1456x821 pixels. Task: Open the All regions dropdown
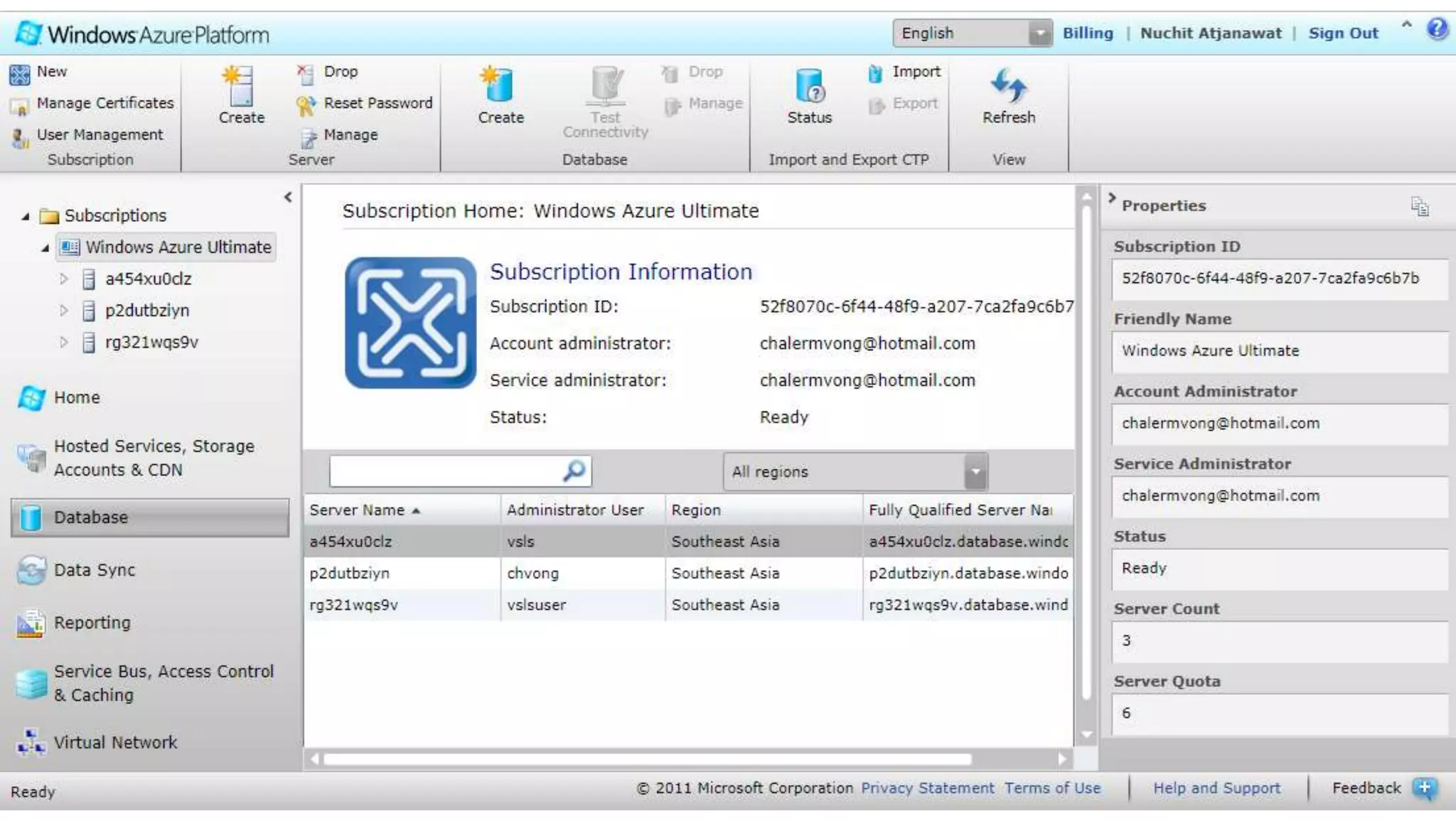pos(975,471)
